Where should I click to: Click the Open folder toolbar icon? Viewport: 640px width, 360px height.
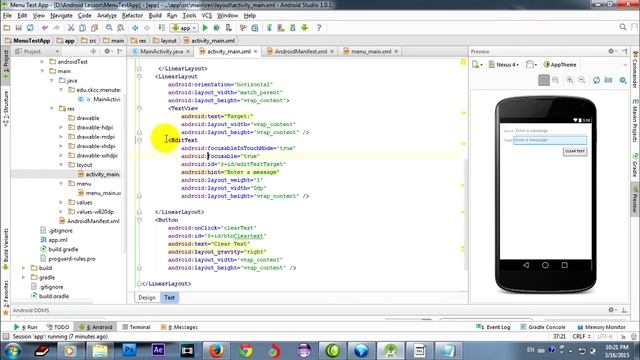7,28
